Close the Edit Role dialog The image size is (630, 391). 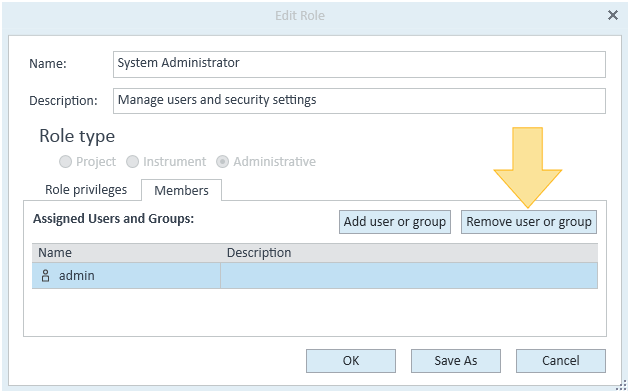[613, 15]
